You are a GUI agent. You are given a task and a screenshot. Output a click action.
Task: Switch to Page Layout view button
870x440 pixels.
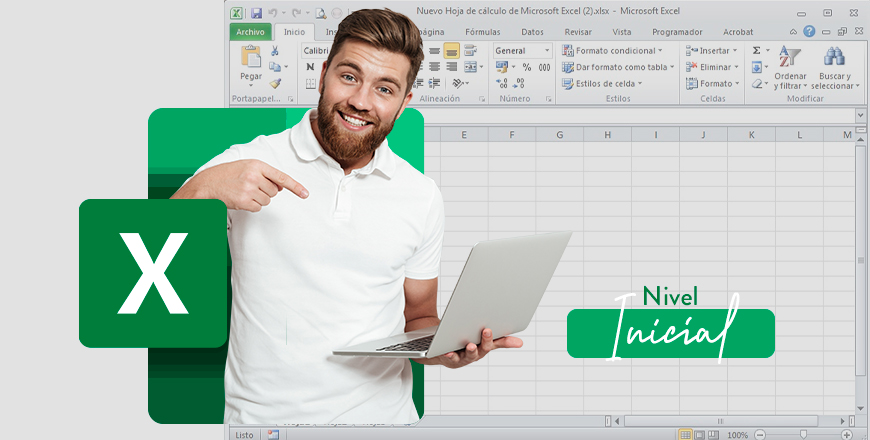[x=700, y=435]
